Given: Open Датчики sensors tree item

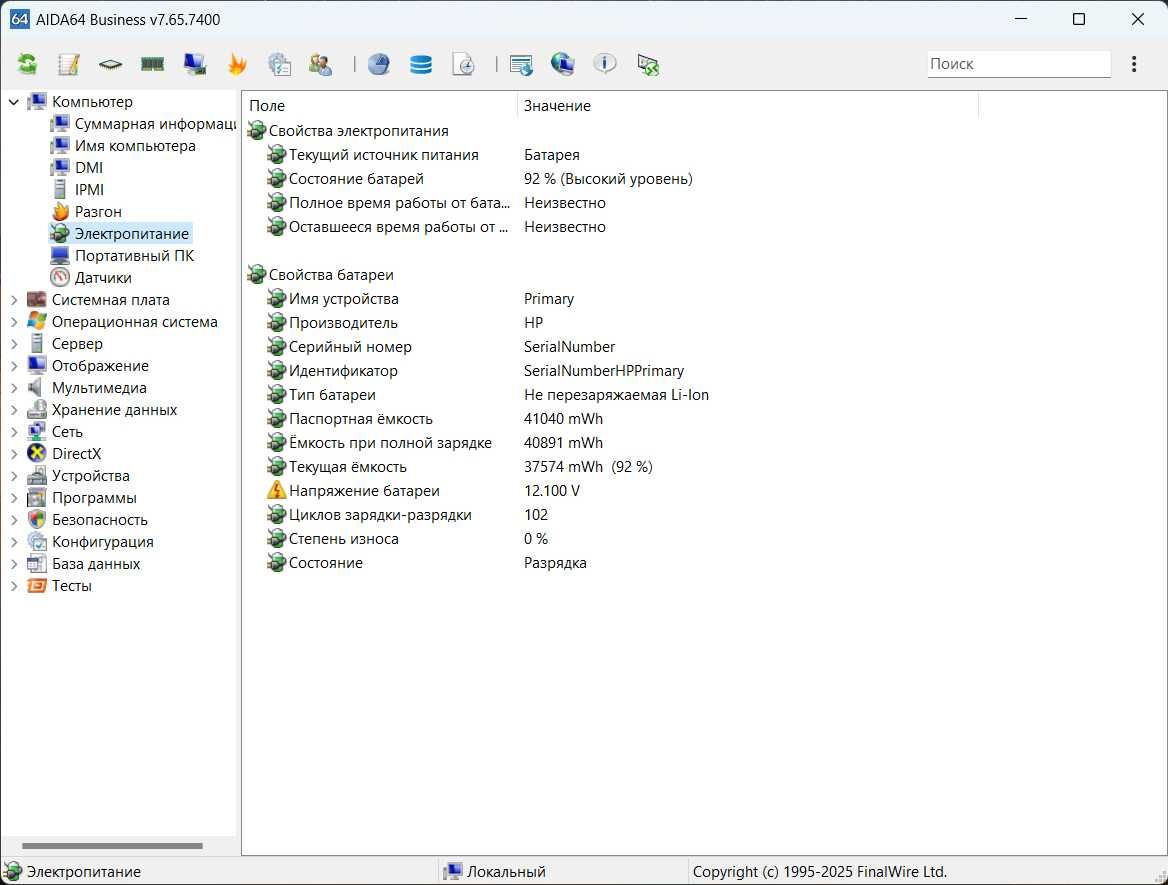Looking at the screenshot, I should tap(103, 278).
